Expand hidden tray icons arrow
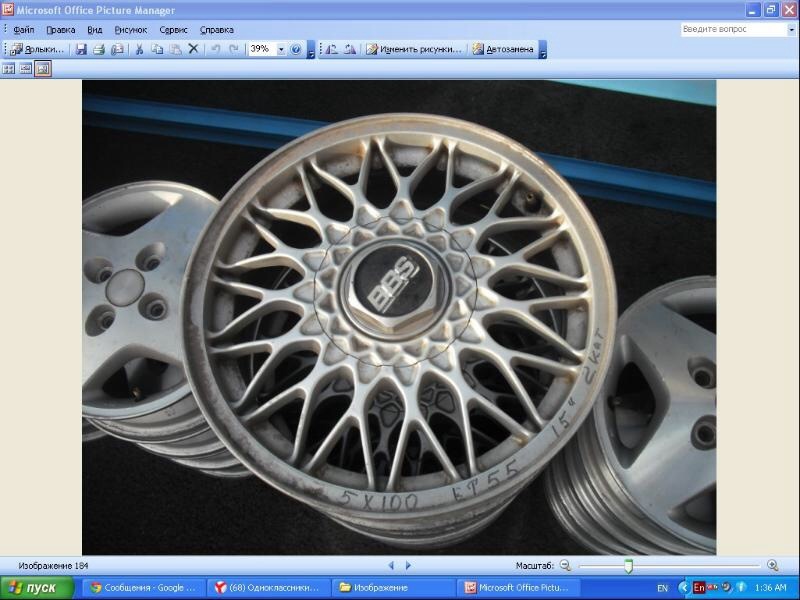The image size is (800, 600). (684, 588)
